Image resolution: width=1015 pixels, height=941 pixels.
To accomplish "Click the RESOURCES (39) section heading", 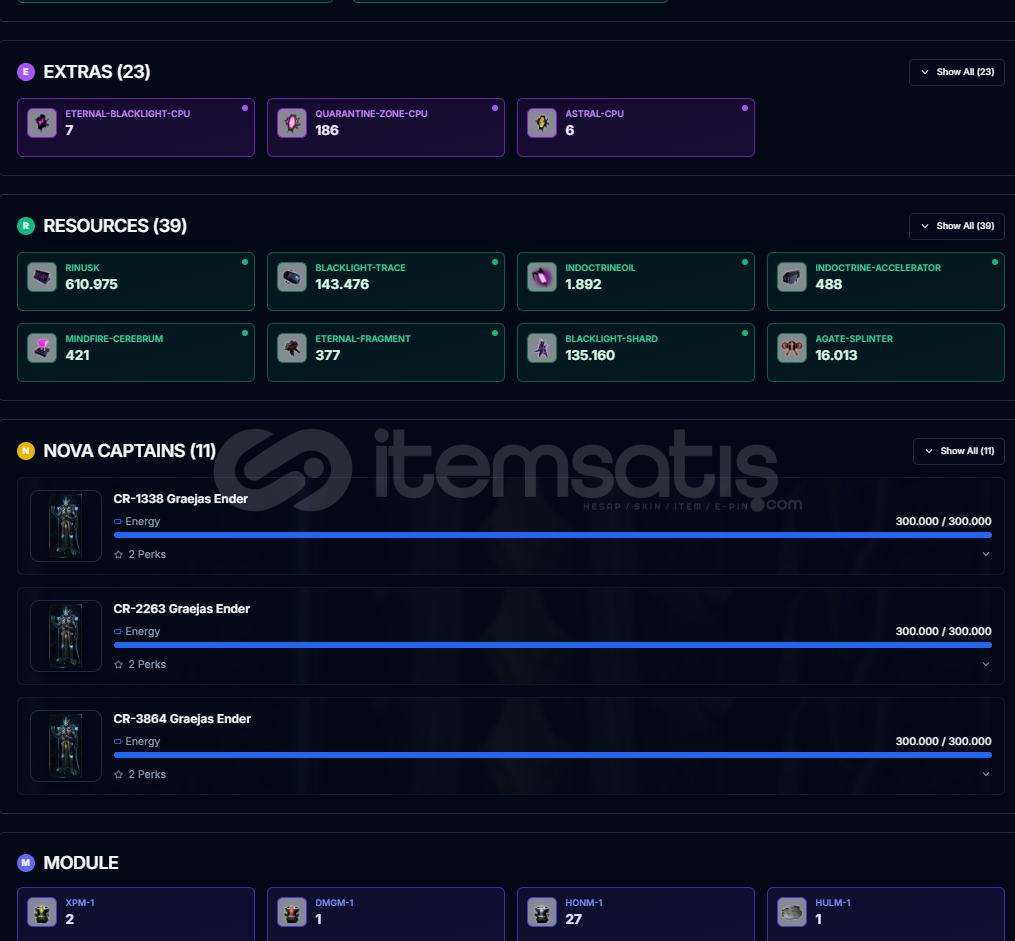I will pyautogui.click(x=115, y=226).
